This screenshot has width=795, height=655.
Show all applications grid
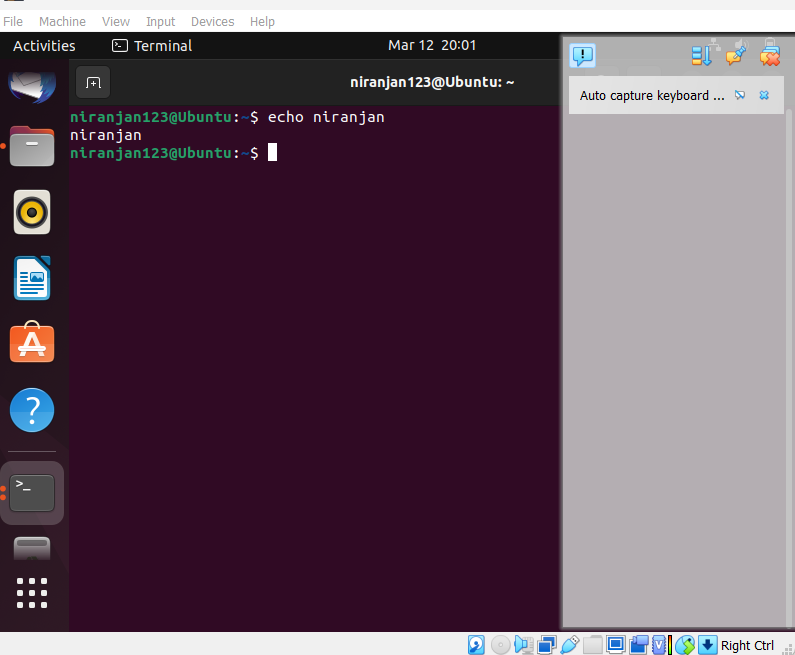tap(32, 593)
